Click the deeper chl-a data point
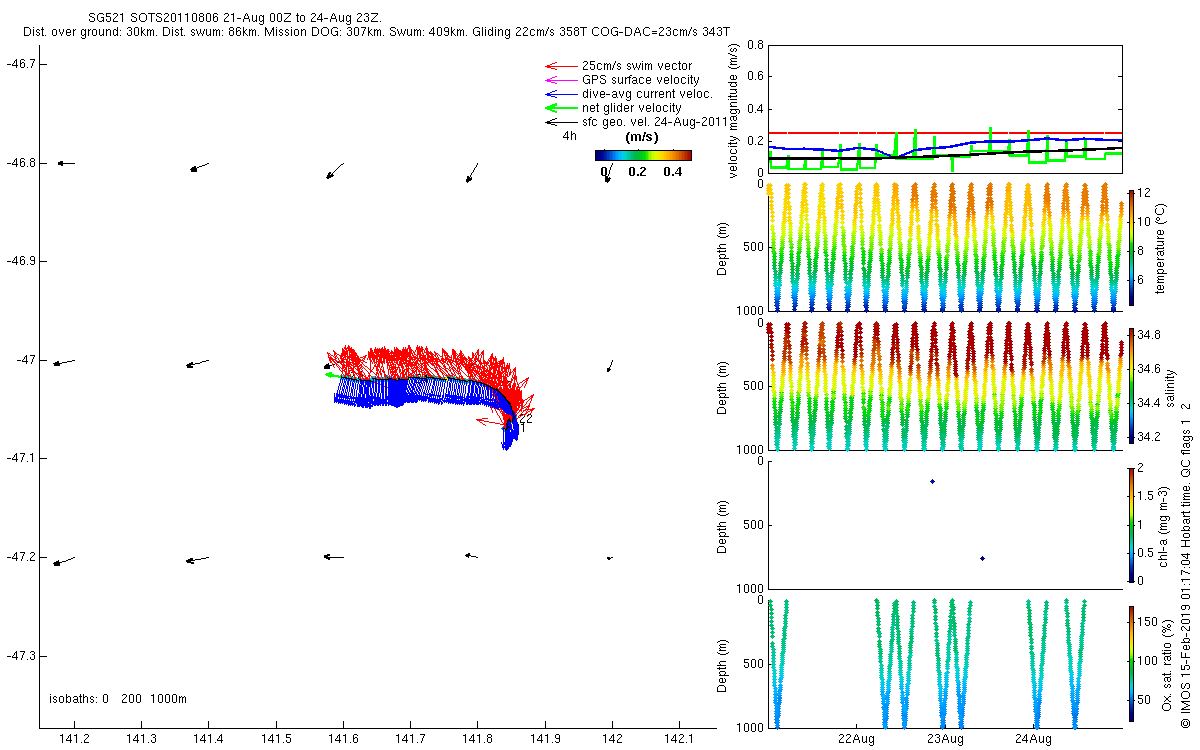1200x750 pixels. (983, 558)
